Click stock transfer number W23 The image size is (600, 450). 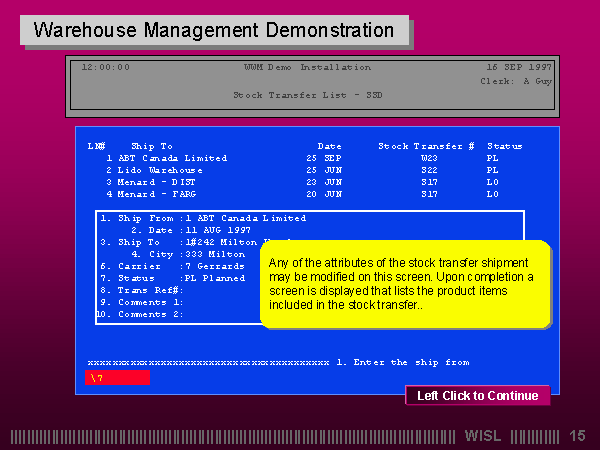point(429,158)
